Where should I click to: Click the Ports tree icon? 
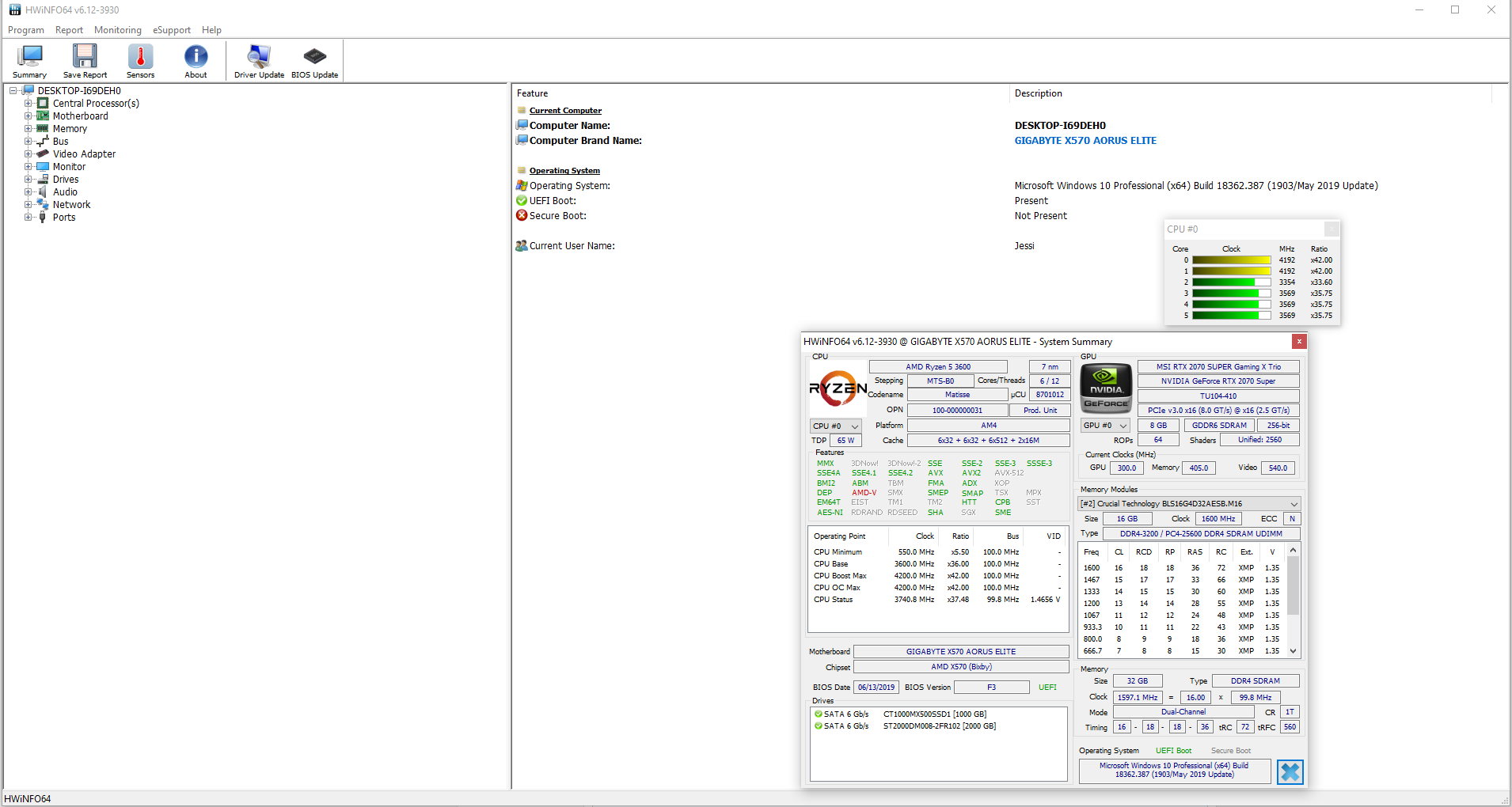(43, 218)
